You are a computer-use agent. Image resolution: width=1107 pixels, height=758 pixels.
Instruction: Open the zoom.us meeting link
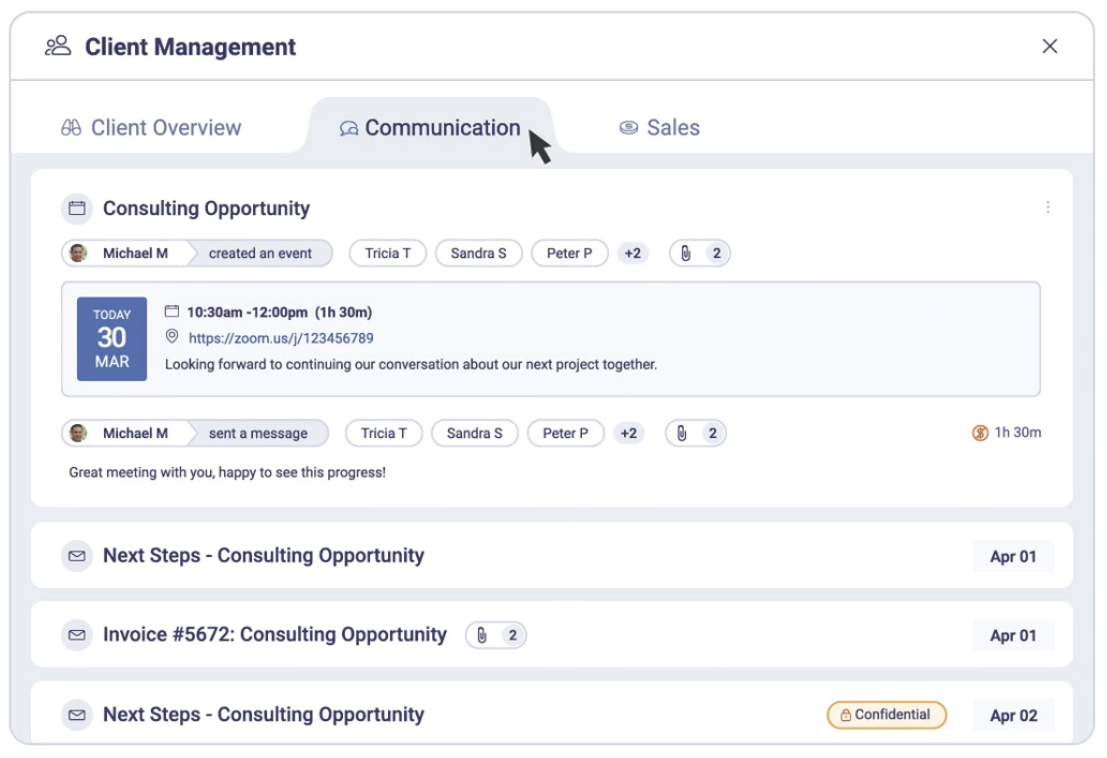tap(281, 338)
